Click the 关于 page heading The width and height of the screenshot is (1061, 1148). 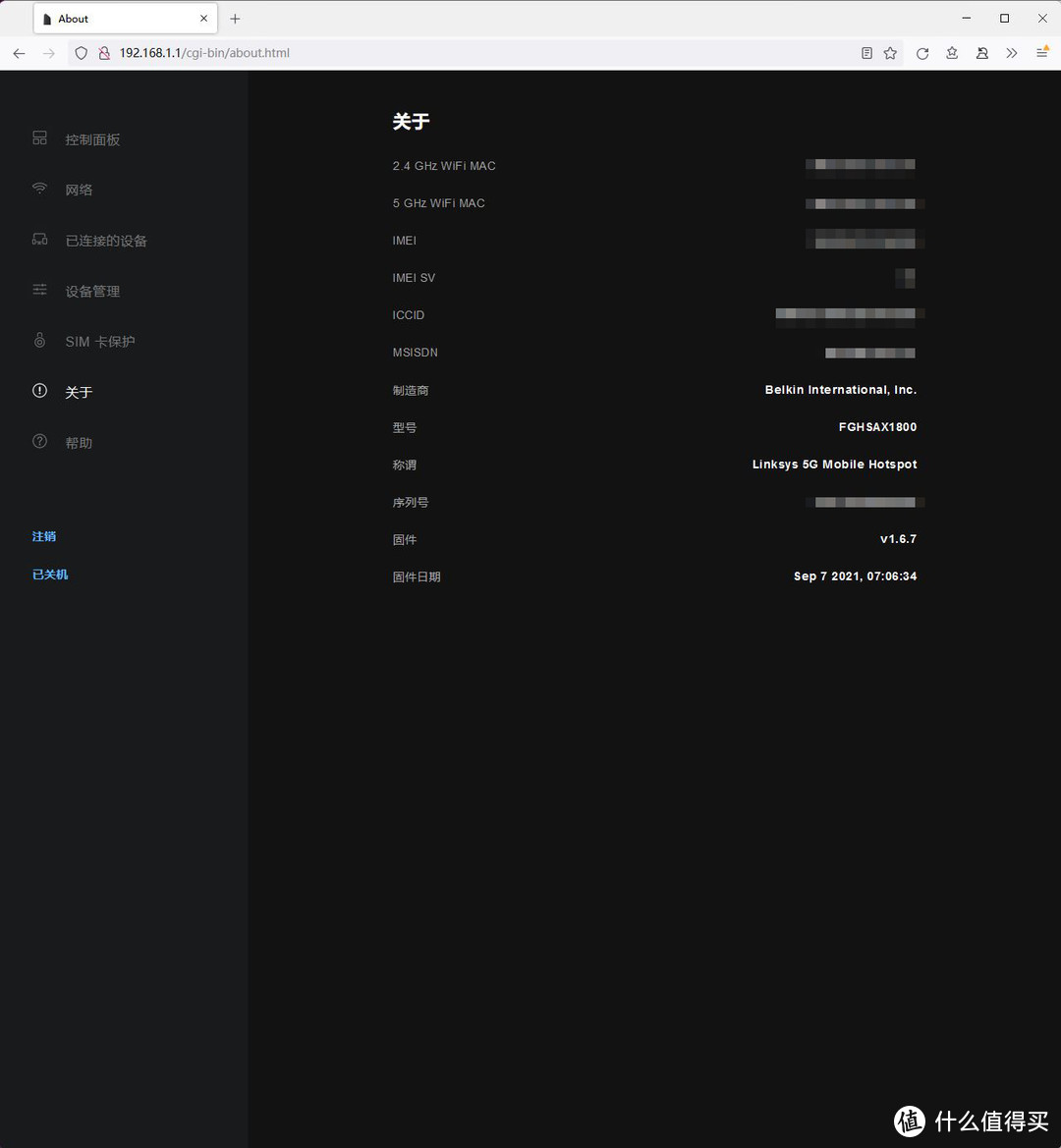click(x=411, y=122)
